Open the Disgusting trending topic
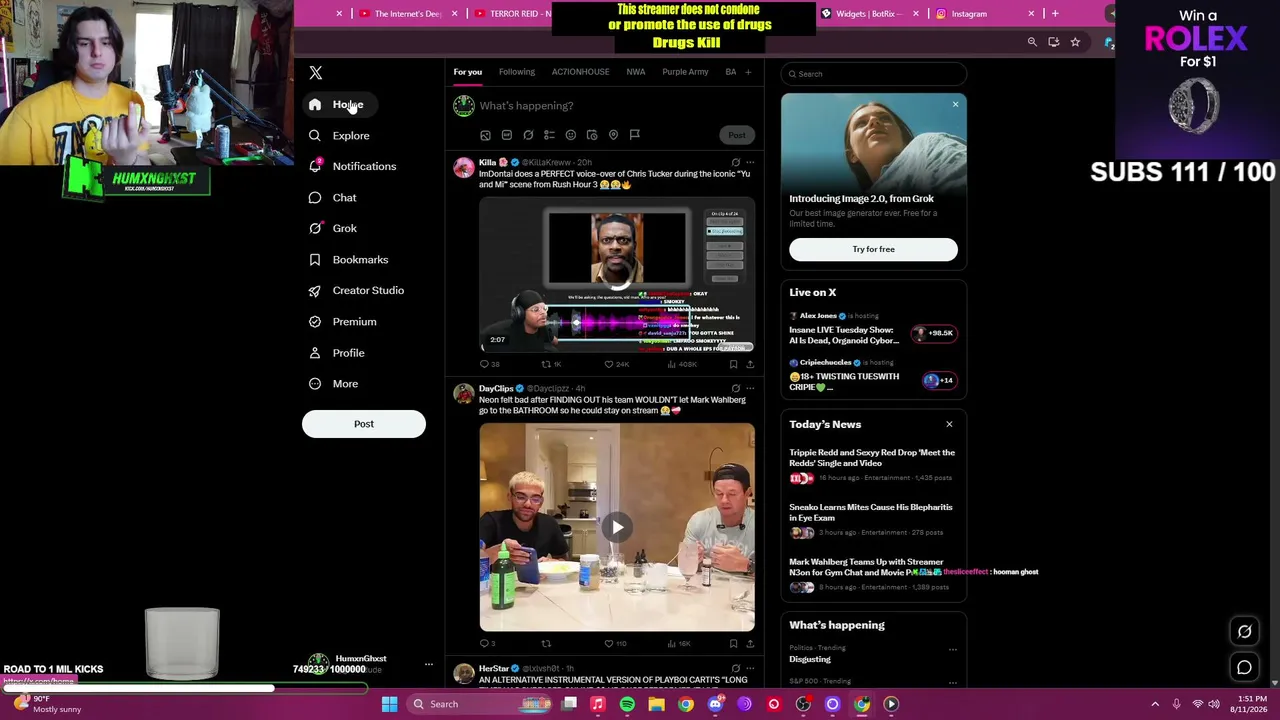1280x720 pixels. click(810, 659)
